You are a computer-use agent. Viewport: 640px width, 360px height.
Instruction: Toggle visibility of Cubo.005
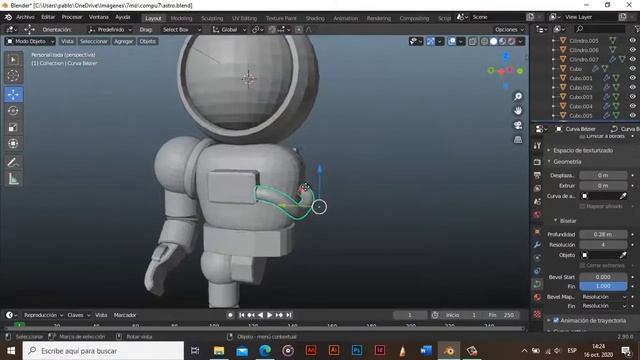tap(633, 116)
